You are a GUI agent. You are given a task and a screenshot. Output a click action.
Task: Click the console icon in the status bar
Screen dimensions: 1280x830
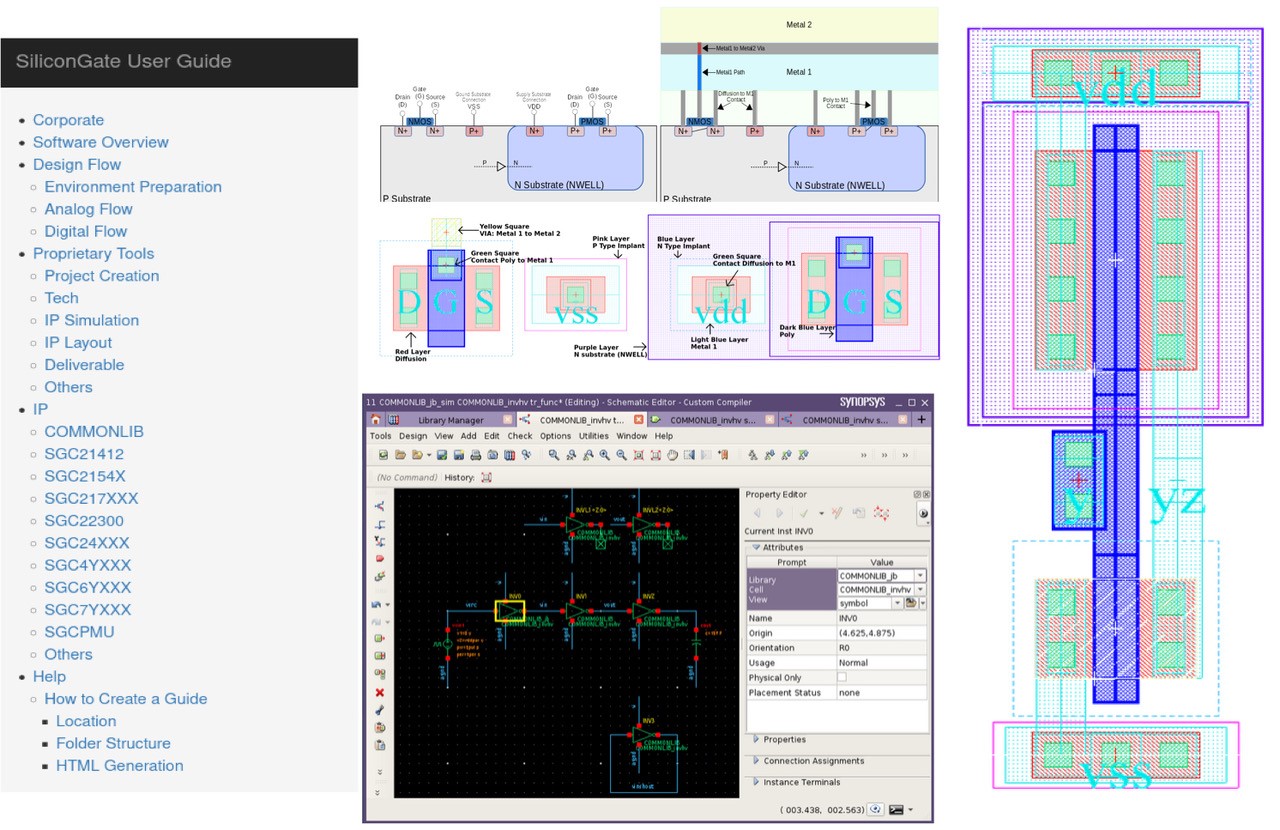[x=896, y=809]
